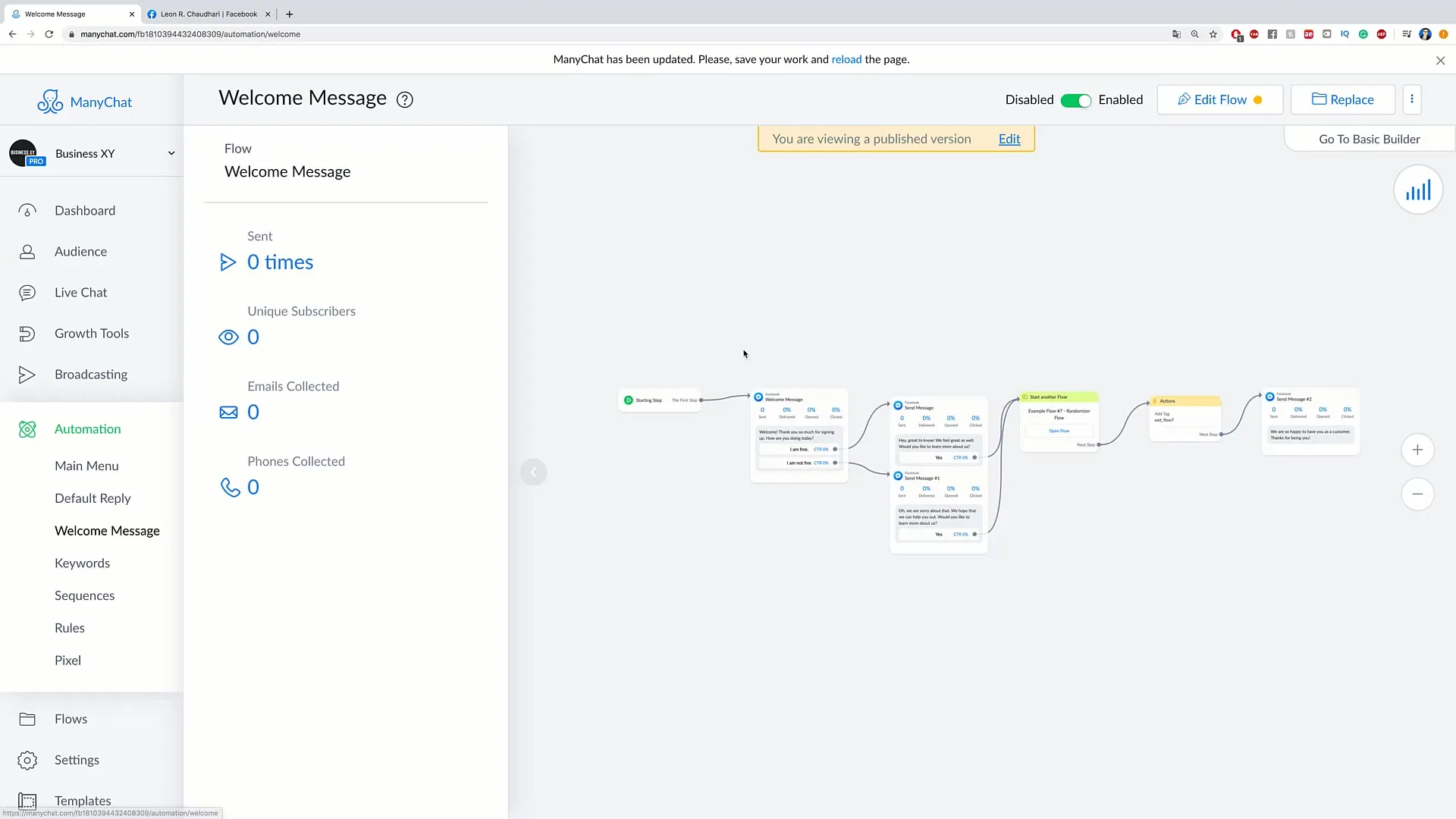Expand the three-dot more options menu
This screenshot has width=1456, height=819.
click(x=1412, y=99)
